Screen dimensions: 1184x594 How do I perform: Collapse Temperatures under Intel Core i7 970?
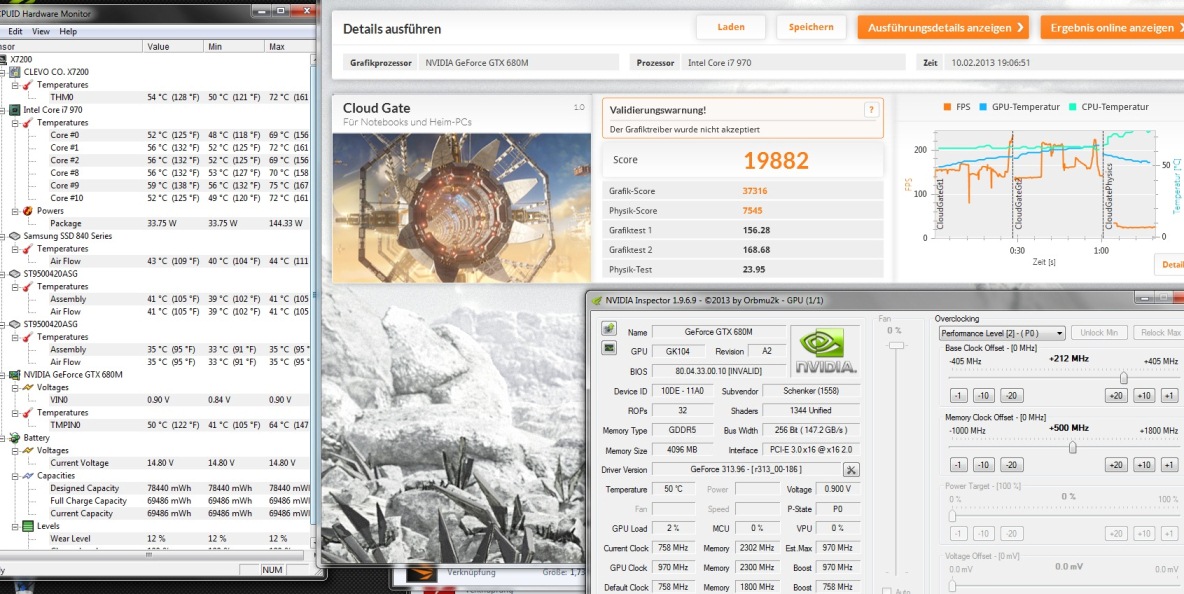coord(15,122)
